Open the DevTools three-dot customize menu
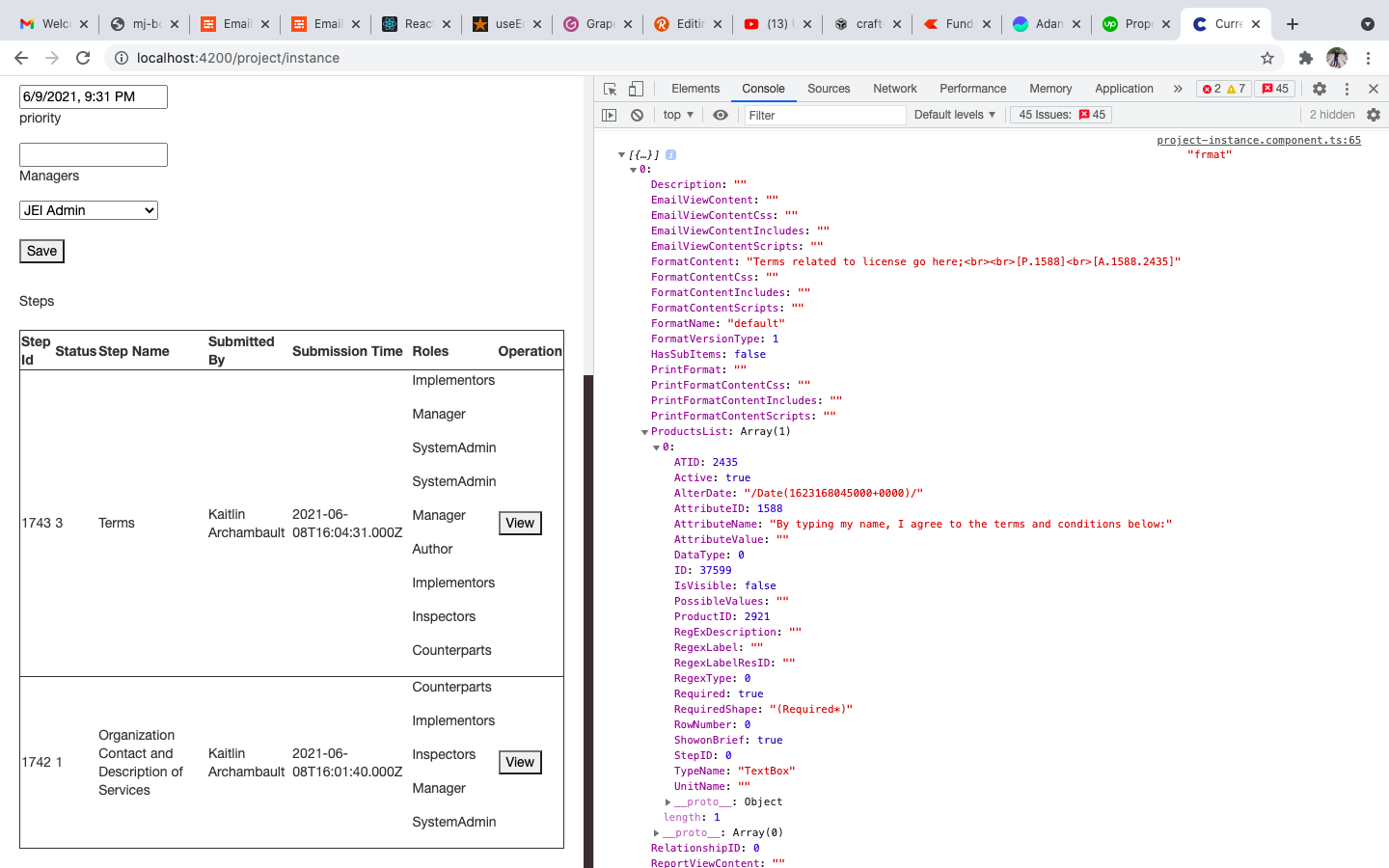This screenshot has width=1389, height=868. [1347, 89]
